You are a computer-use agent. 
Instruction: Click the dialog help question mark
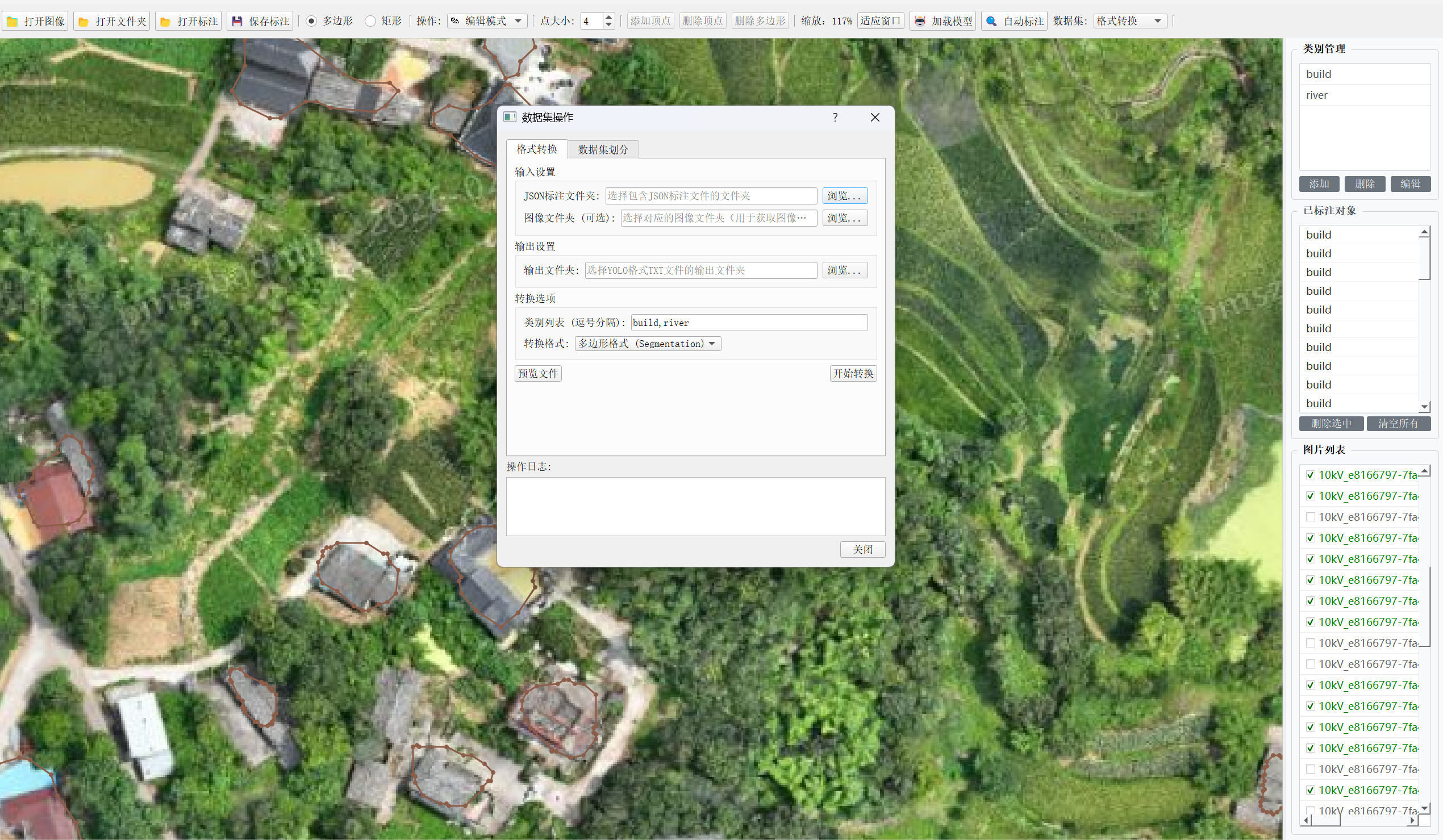(835, 118)
